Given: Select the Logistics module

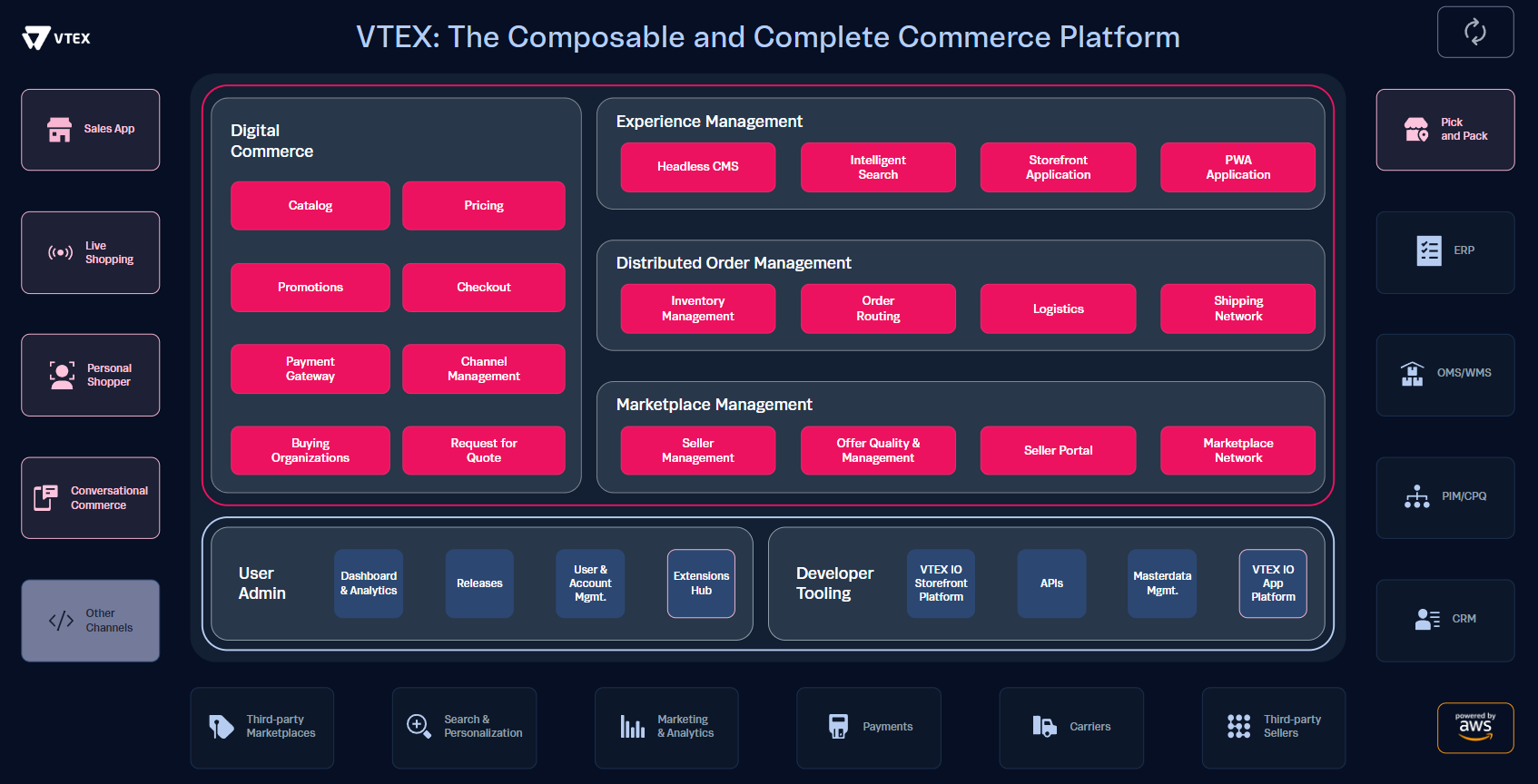Looking at the screenshot, I should tap(1059, 309).
